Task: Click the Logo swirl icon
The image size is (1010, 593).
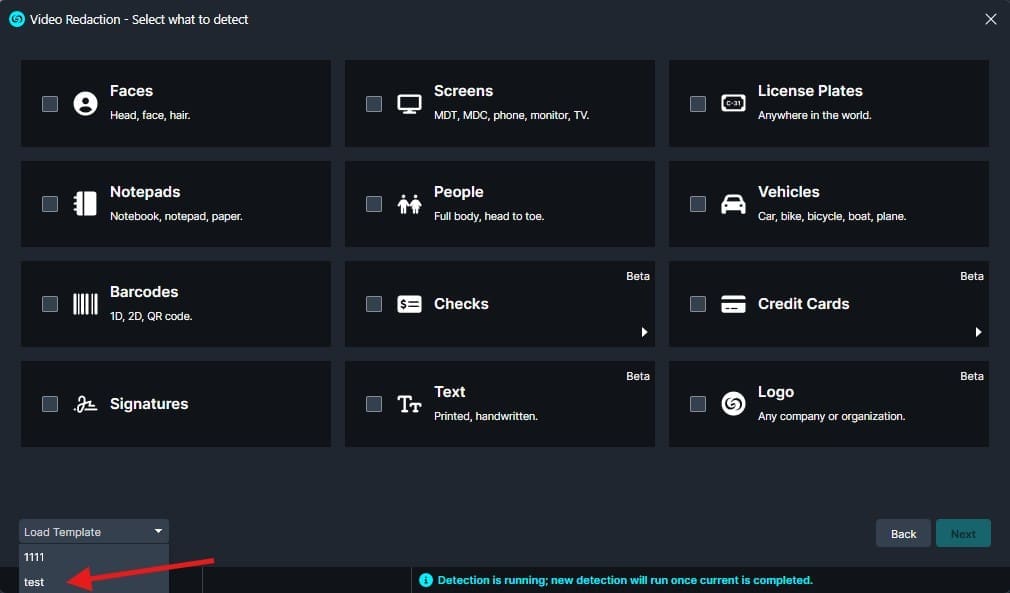Action: [x=733, y=404]
